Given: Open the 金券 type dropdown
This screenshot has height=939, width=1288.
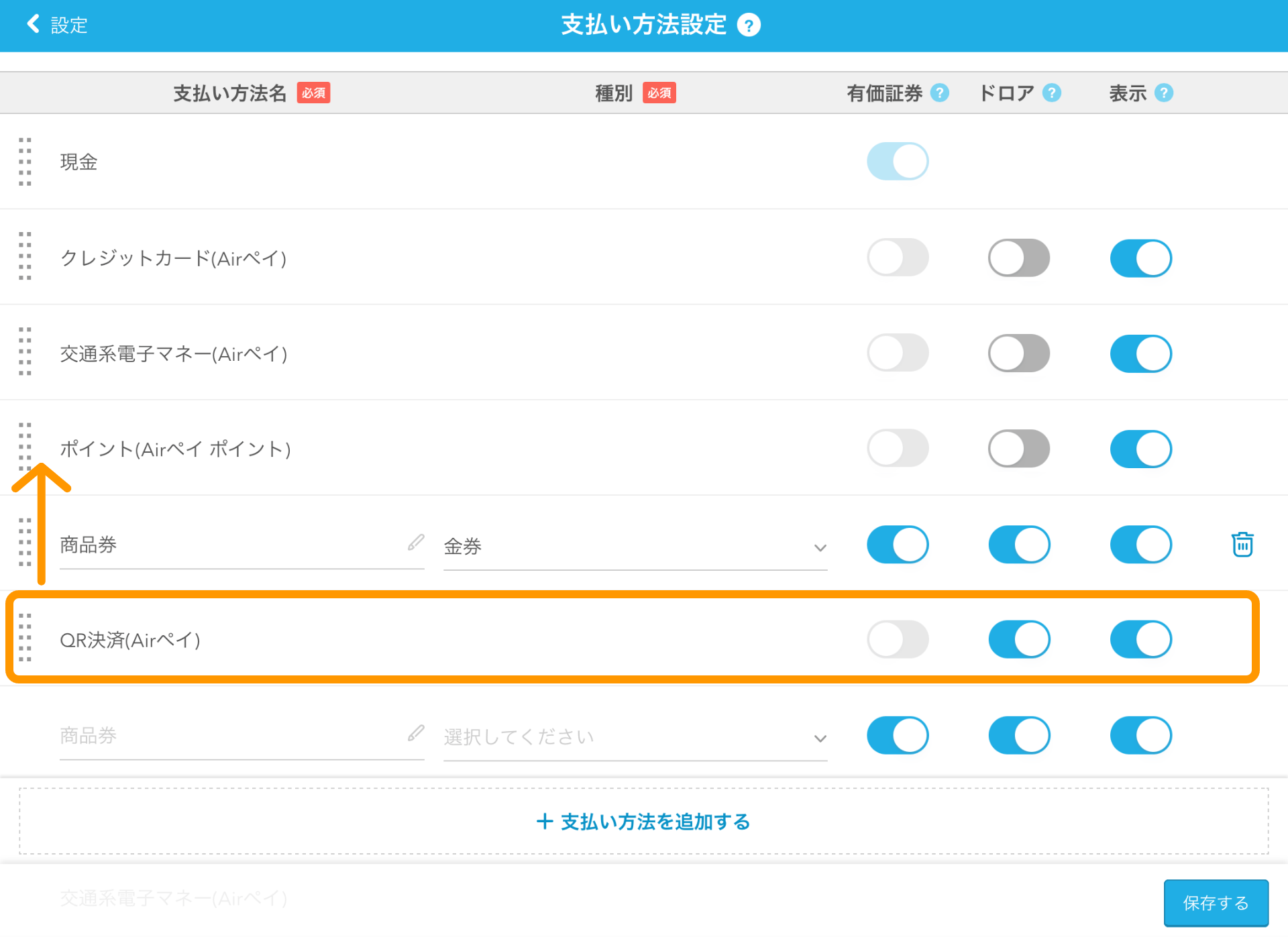Looking at the screenshot, I should point(635,547).
